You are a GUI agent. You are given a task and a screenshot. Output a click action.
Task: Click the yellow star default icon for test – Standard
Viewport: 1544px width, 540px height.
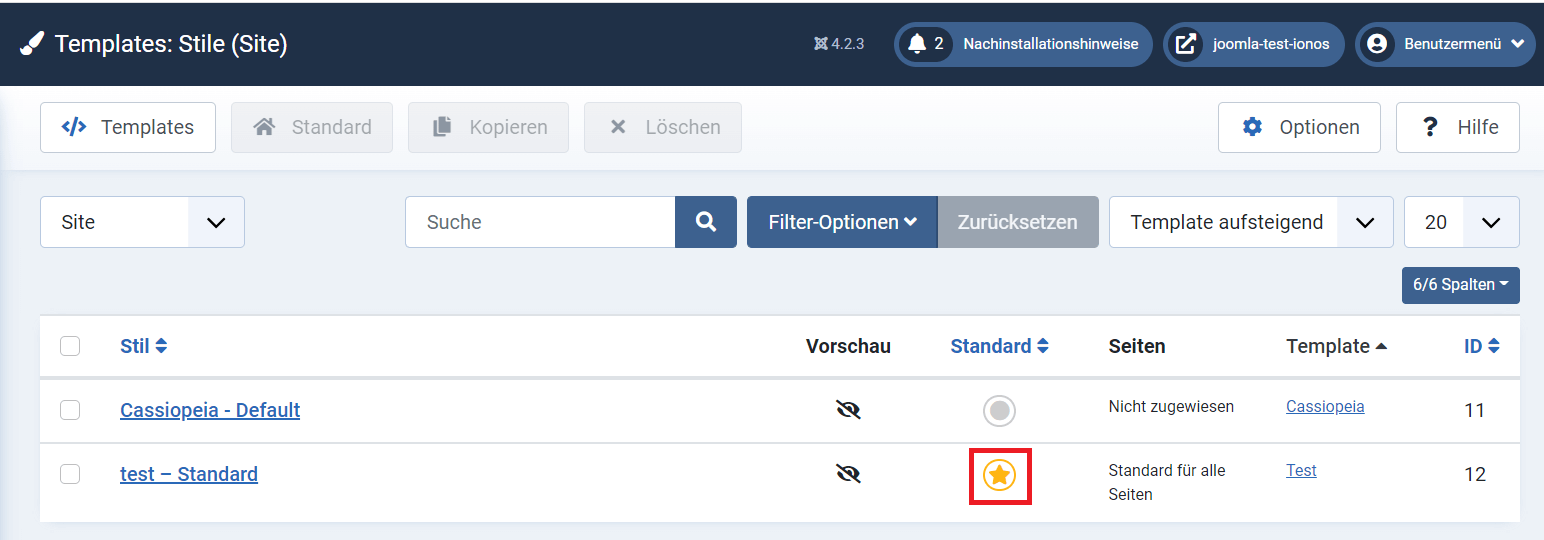click(x=999, y=475)
